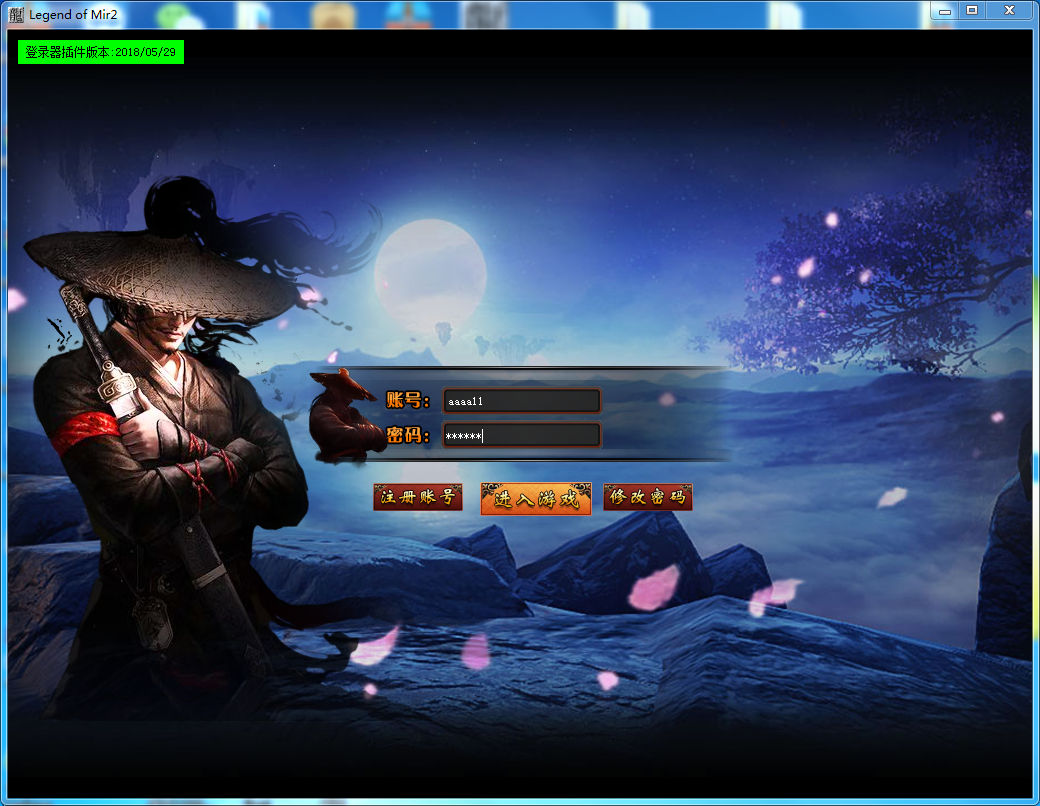Close the Legend of Mir2 window
The width and height of the screenshot is (1040, 806).
point(1010,10)
